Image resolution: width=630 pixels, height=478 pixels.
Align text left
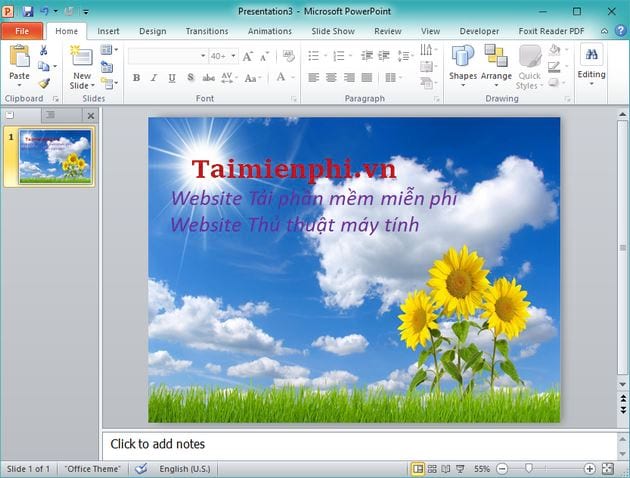313,78
